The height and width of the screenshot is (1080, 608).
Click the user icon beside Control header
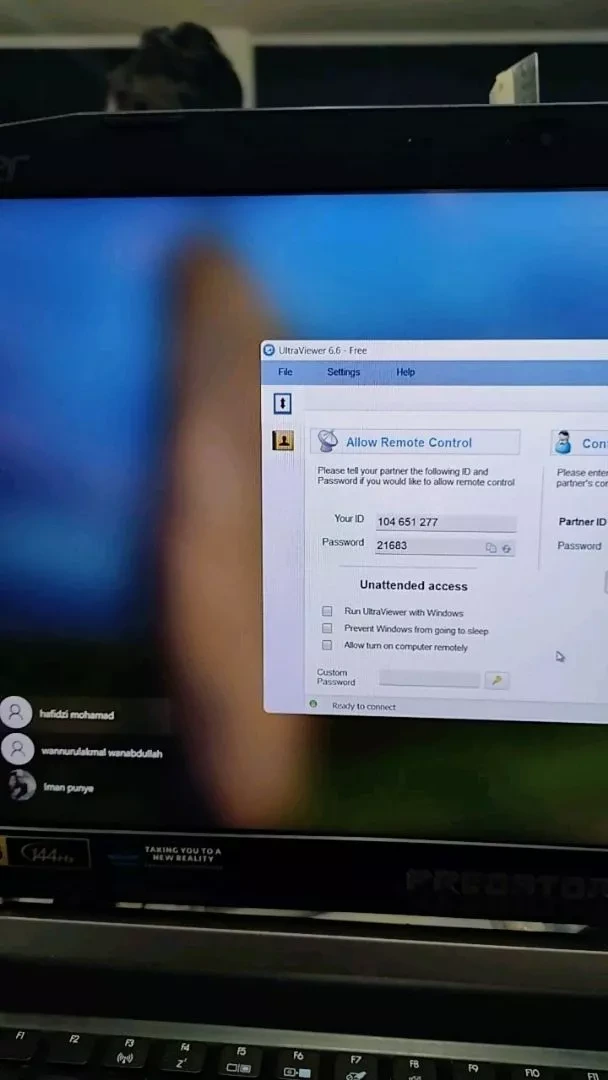coord(563,442)
